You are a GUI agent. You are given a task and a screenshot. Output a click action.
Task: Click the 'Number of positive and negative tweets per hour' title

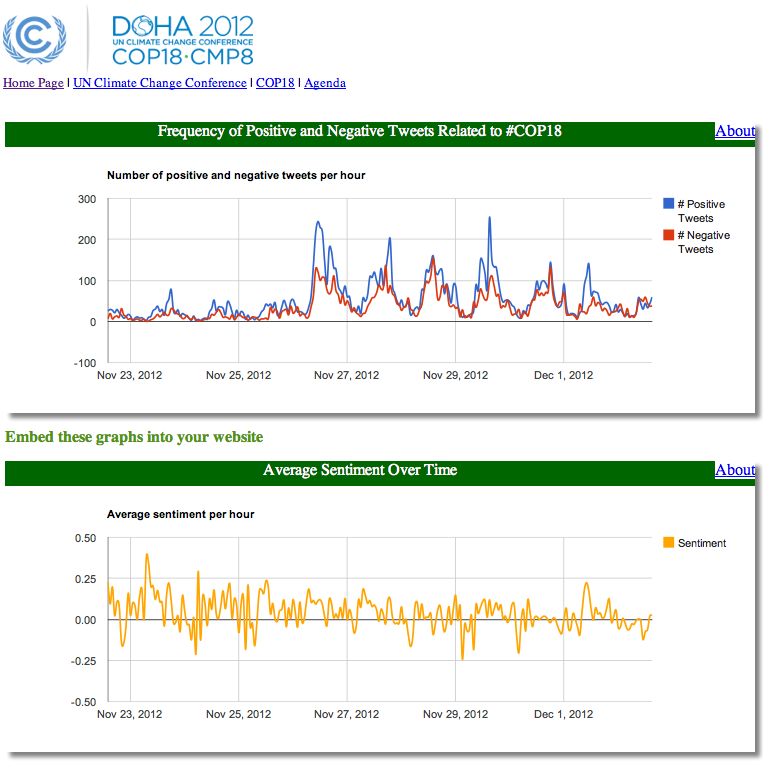(x=236, y=176)
